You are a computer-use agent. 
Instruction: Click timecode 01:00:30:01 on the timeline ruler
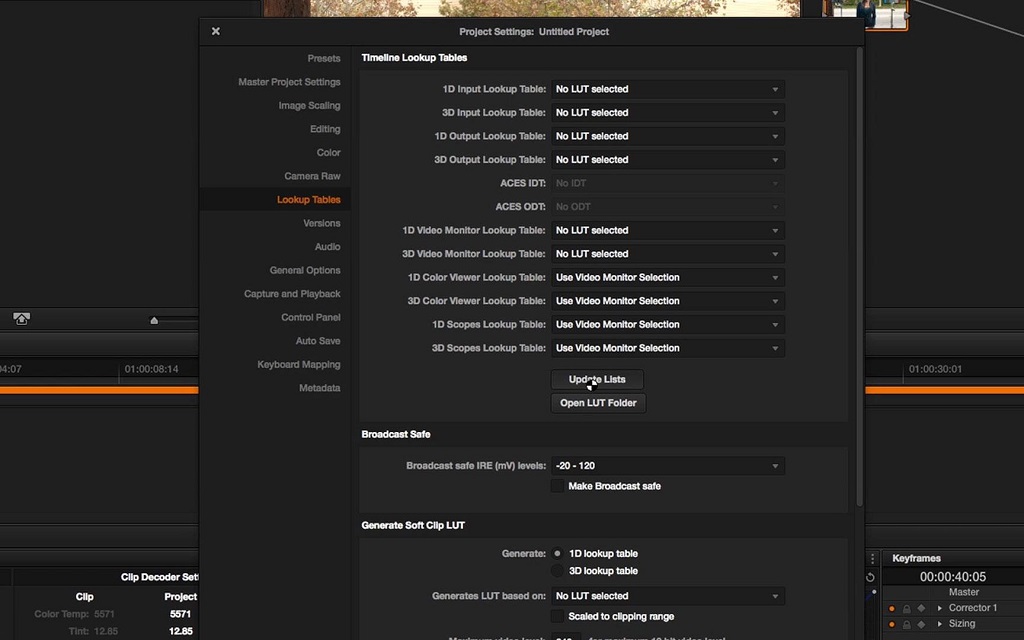click(935, 369)
